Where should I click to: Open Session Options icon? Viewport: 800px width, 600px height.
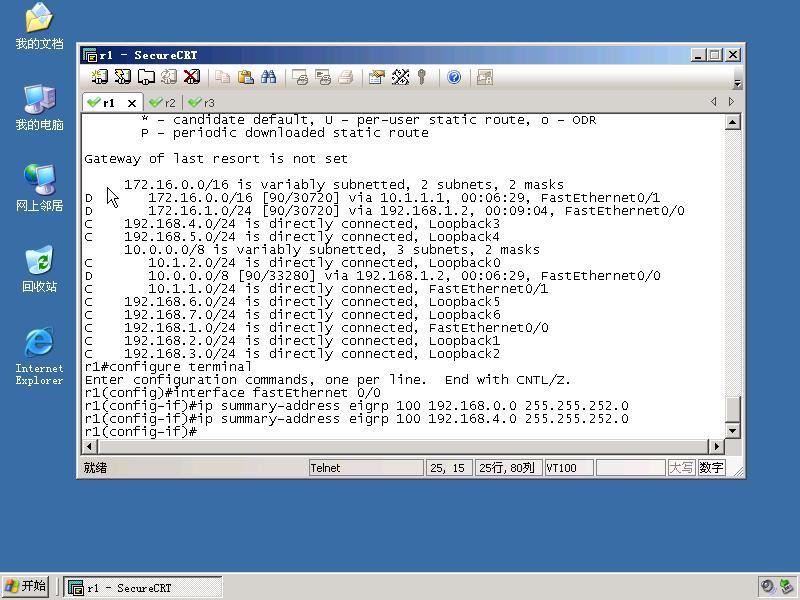377,77
